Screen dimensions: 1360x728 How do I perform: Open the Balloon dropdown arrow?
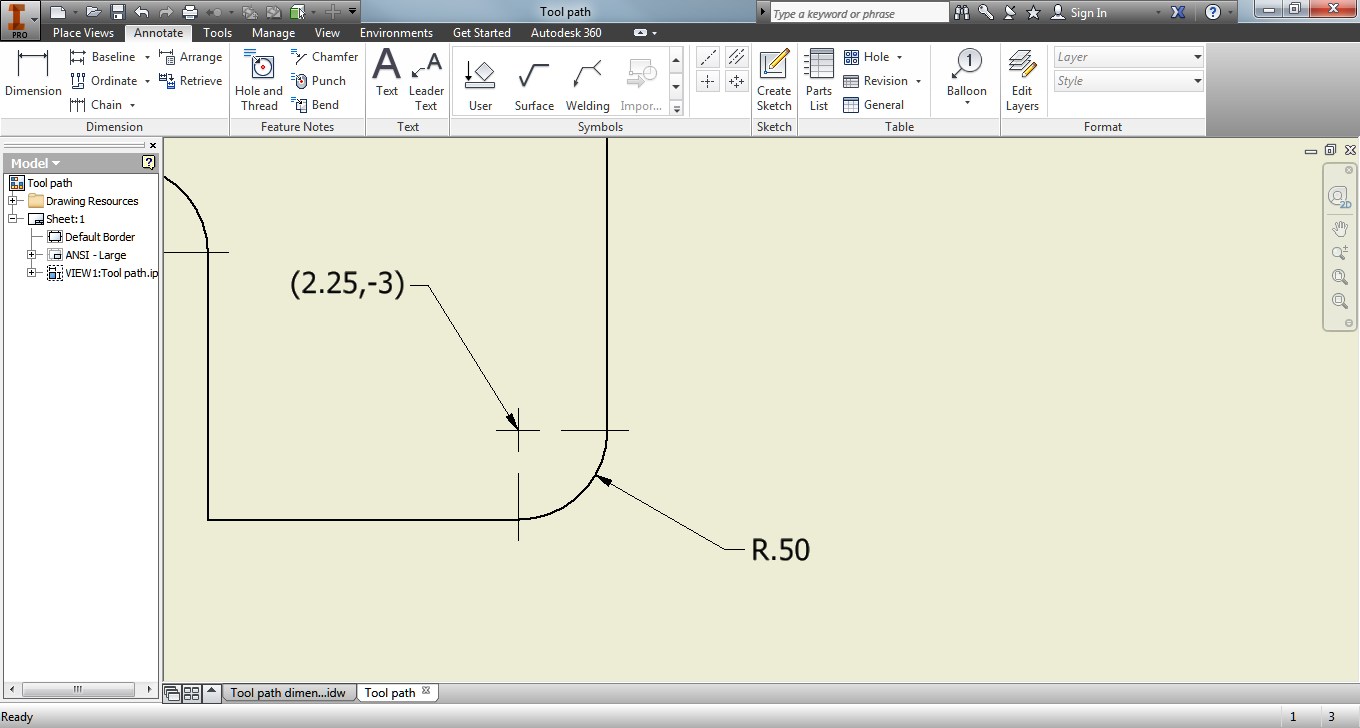[966, 100]
